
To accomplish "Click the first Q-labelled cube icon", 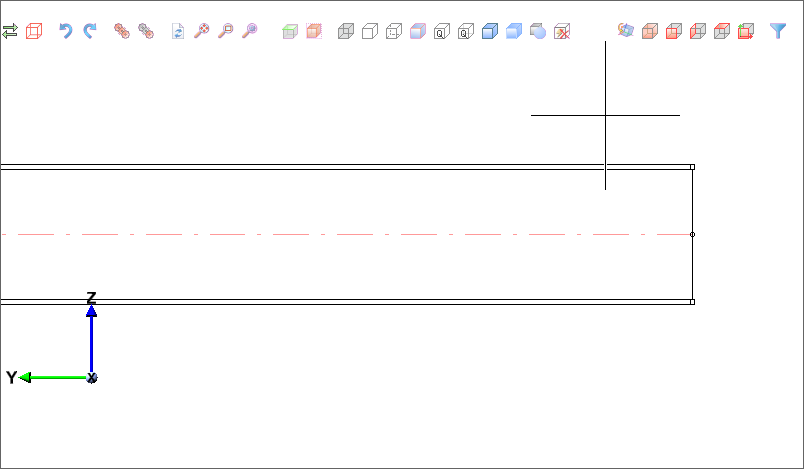I will [442, 31].
